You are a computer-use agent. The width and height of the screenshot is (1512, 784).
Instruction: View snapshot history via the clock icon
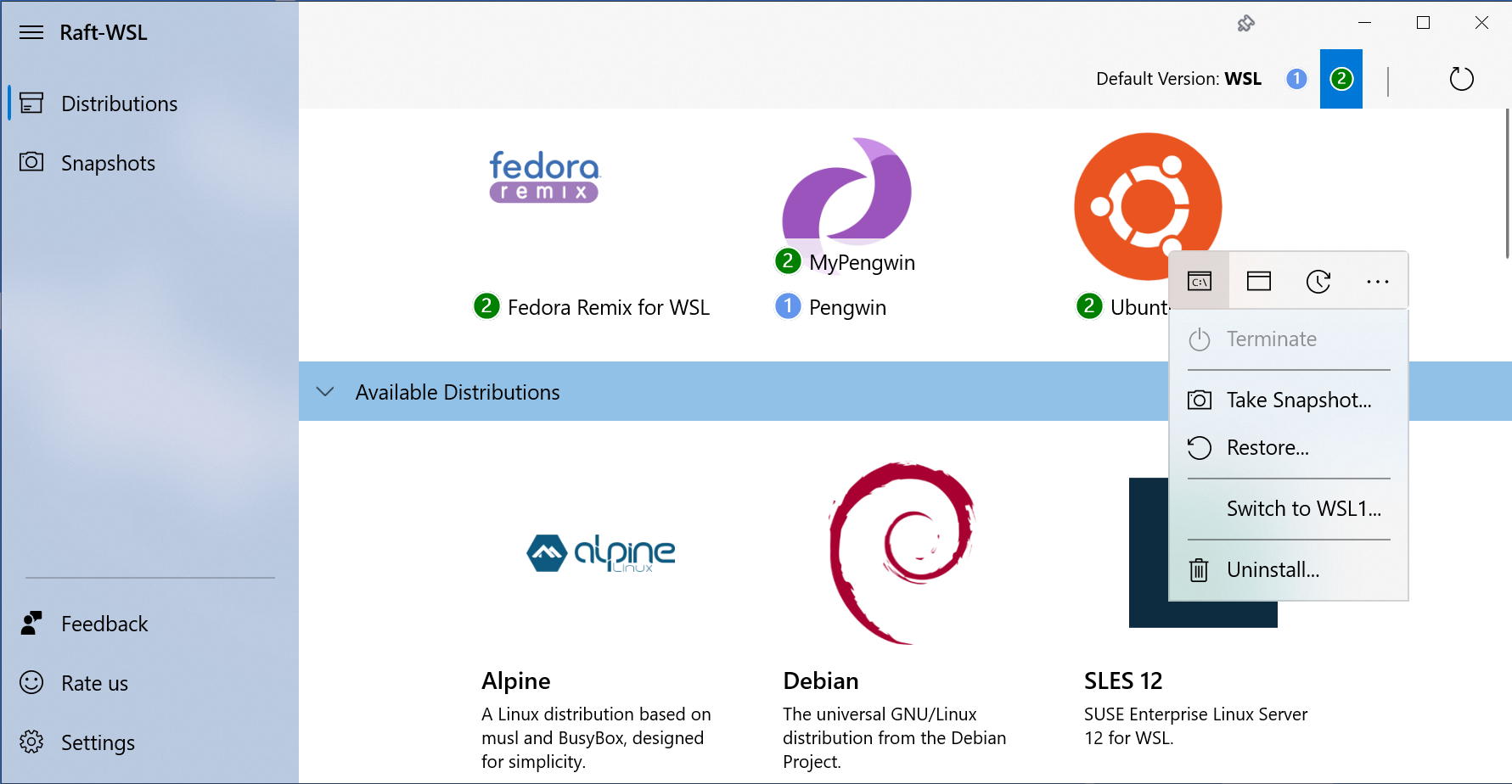1318,280
